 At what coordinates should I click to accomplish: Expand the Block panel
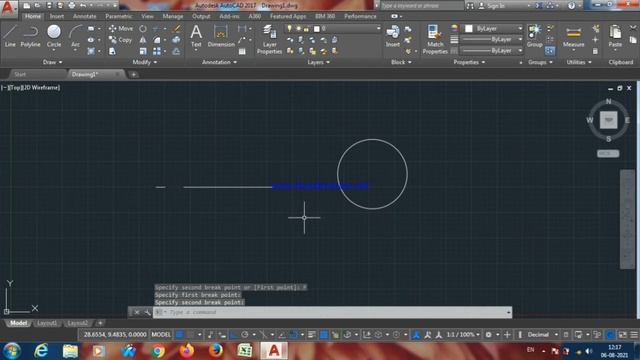401,62
